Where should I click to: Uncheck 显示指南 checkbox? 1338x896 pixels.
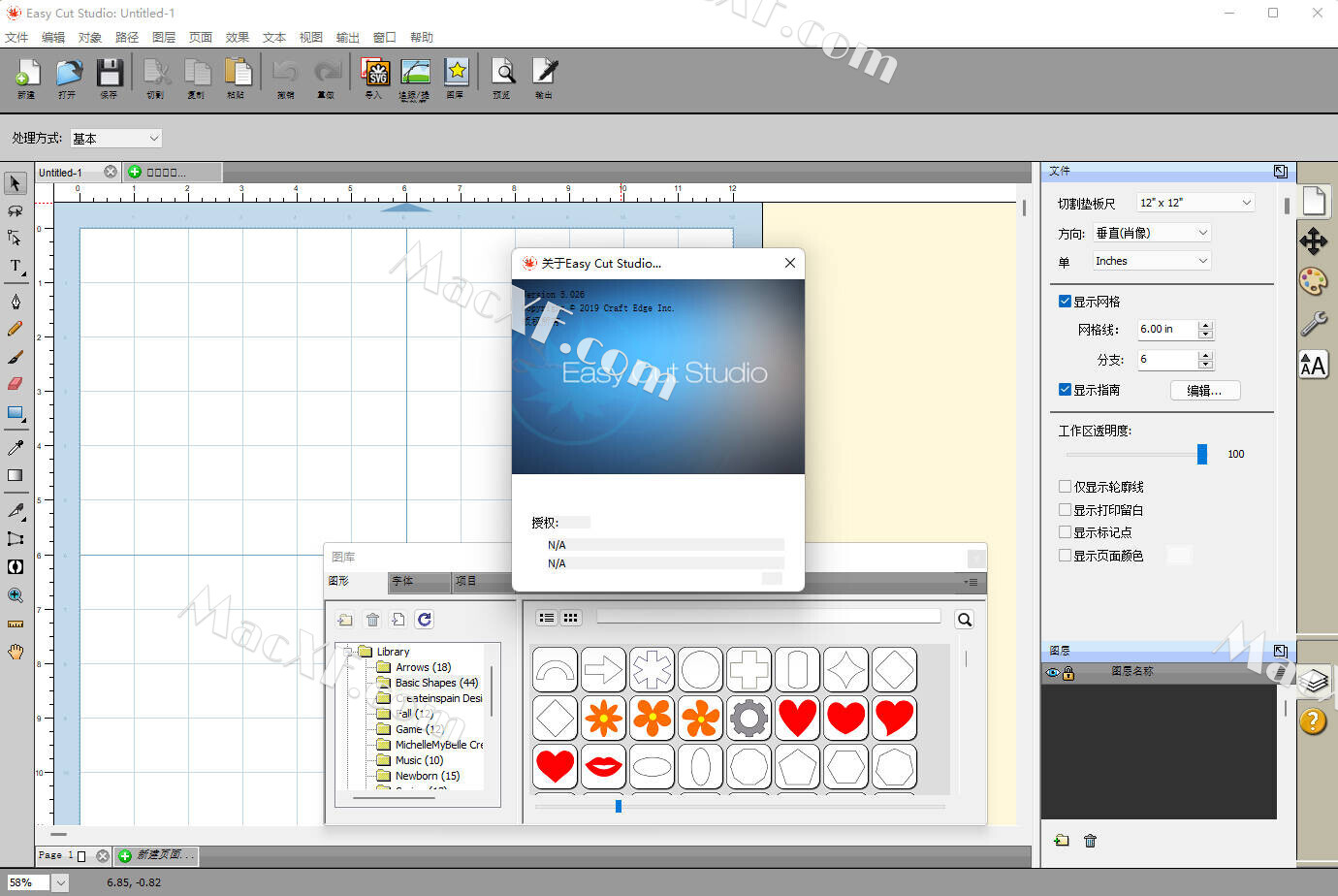pos(1065,390)
